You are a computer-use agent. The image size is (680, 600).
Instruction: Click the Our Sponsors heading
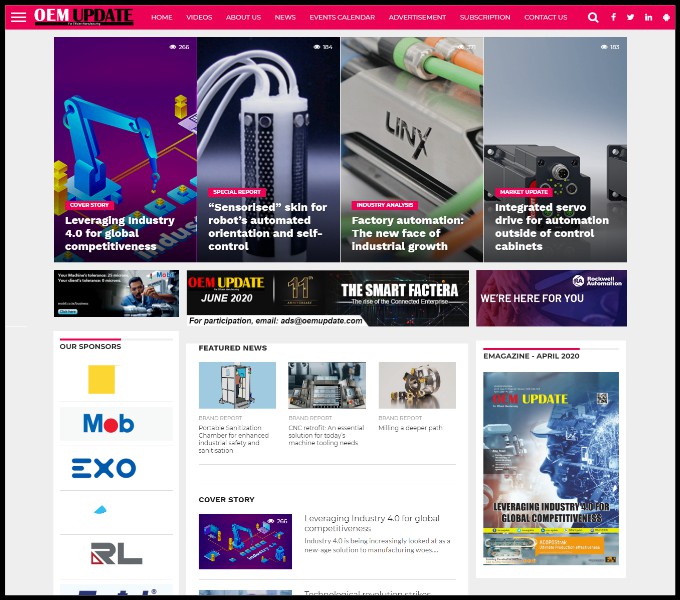click(x=90, y=346)
